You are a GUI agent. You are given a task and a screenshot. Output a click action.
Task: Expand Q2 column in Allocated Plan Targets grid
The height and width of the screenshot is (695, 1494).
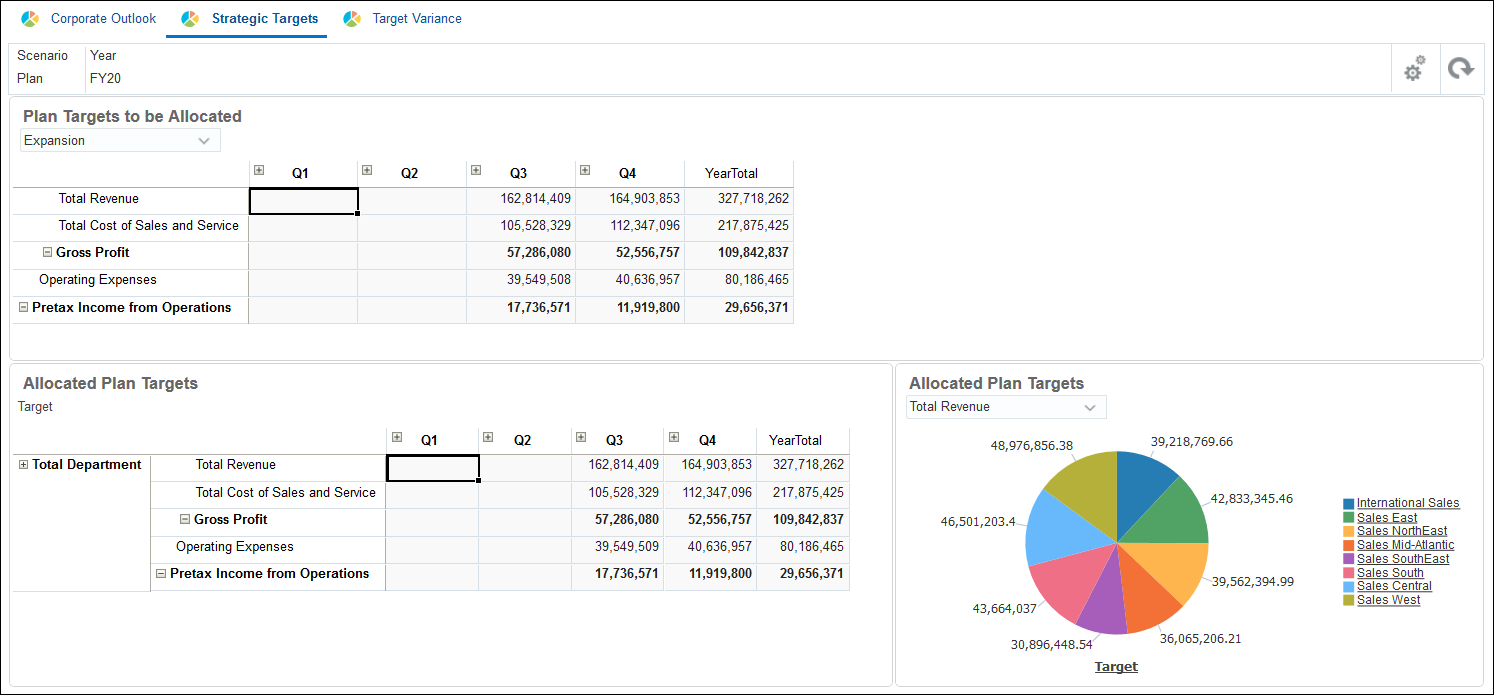point(488,437)
